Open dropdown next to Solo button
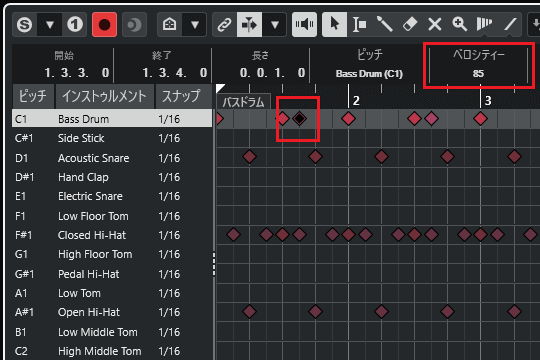540x360 pixels. tap(50, 24)
